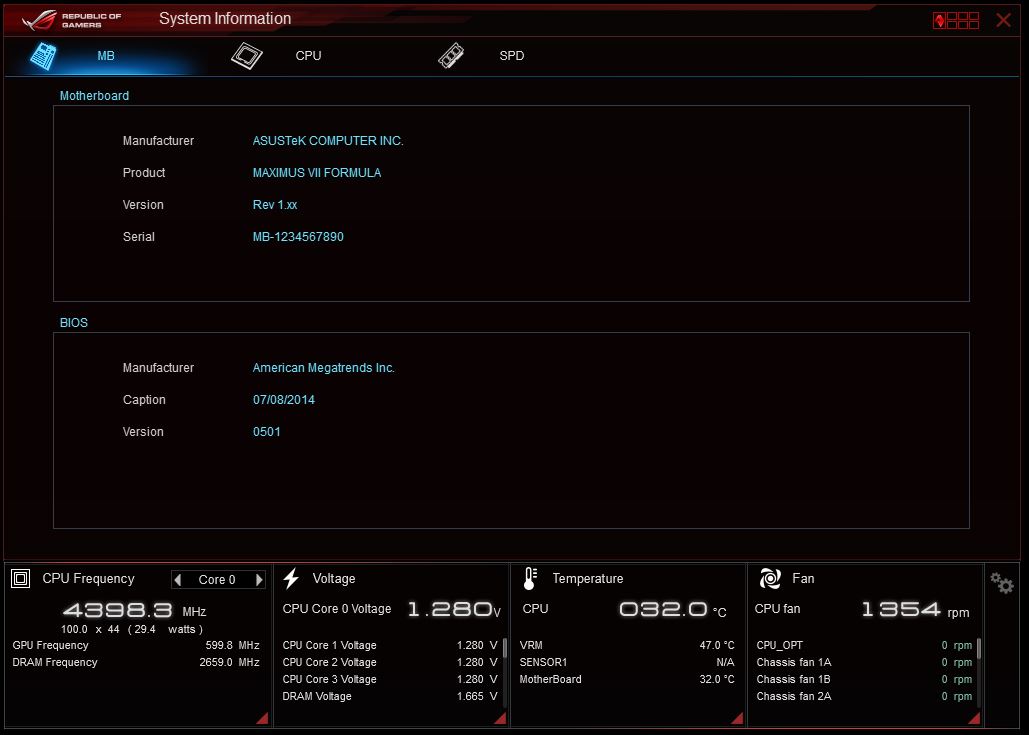Expand the Fan panel red corner
This screenshot has width=1029, height=735.
point(975,719)
